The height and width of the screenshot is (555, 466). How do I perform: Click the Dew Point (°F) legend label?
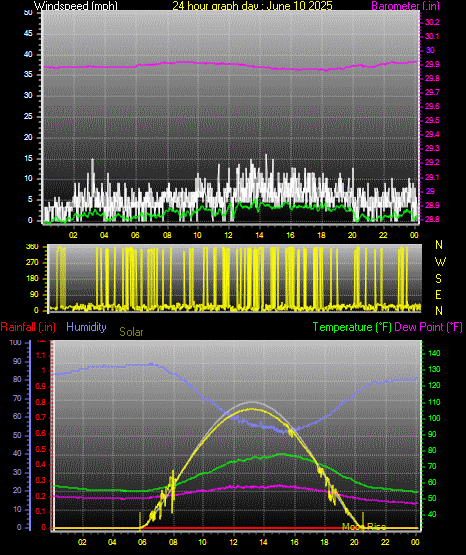428,327
